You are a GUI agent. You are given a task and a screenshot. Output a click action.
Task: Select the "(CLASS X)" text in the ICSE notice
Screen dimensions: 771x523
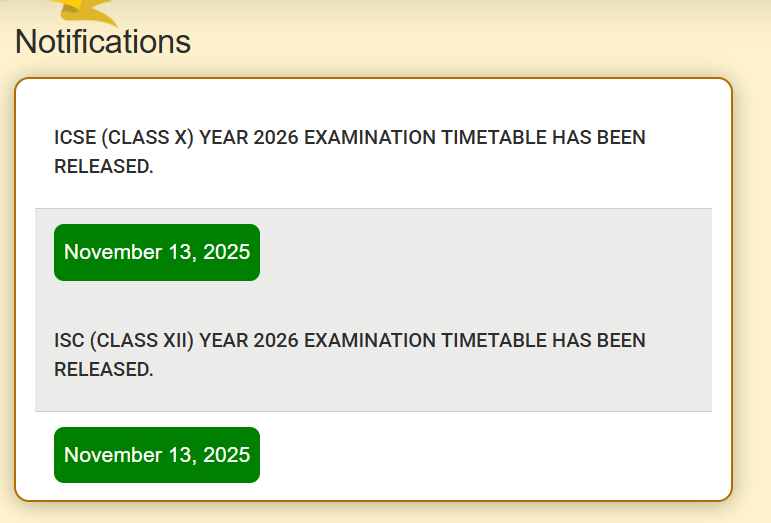[147, 138]
